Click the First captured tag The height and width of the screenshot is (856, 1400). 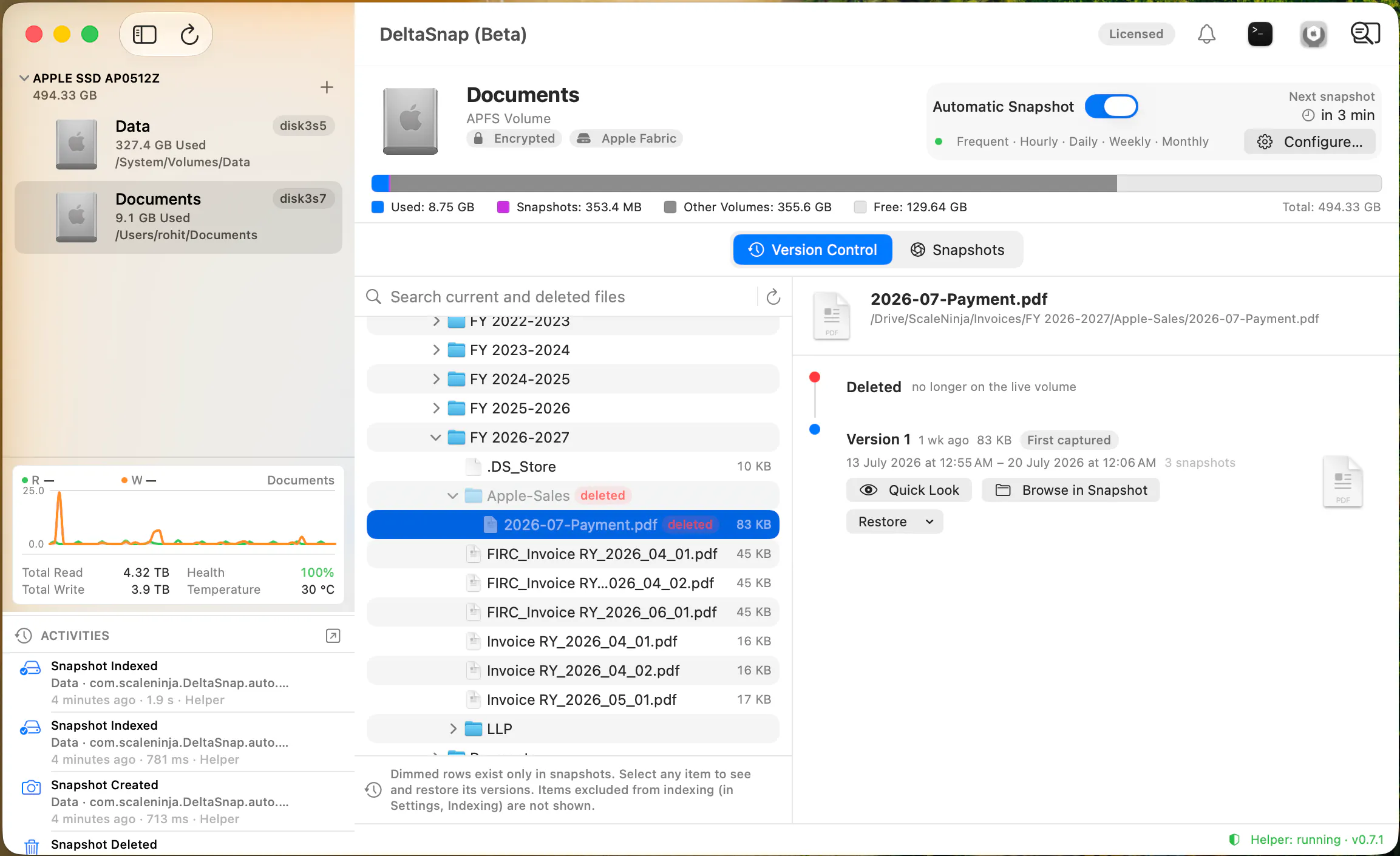click(1069, 440)
